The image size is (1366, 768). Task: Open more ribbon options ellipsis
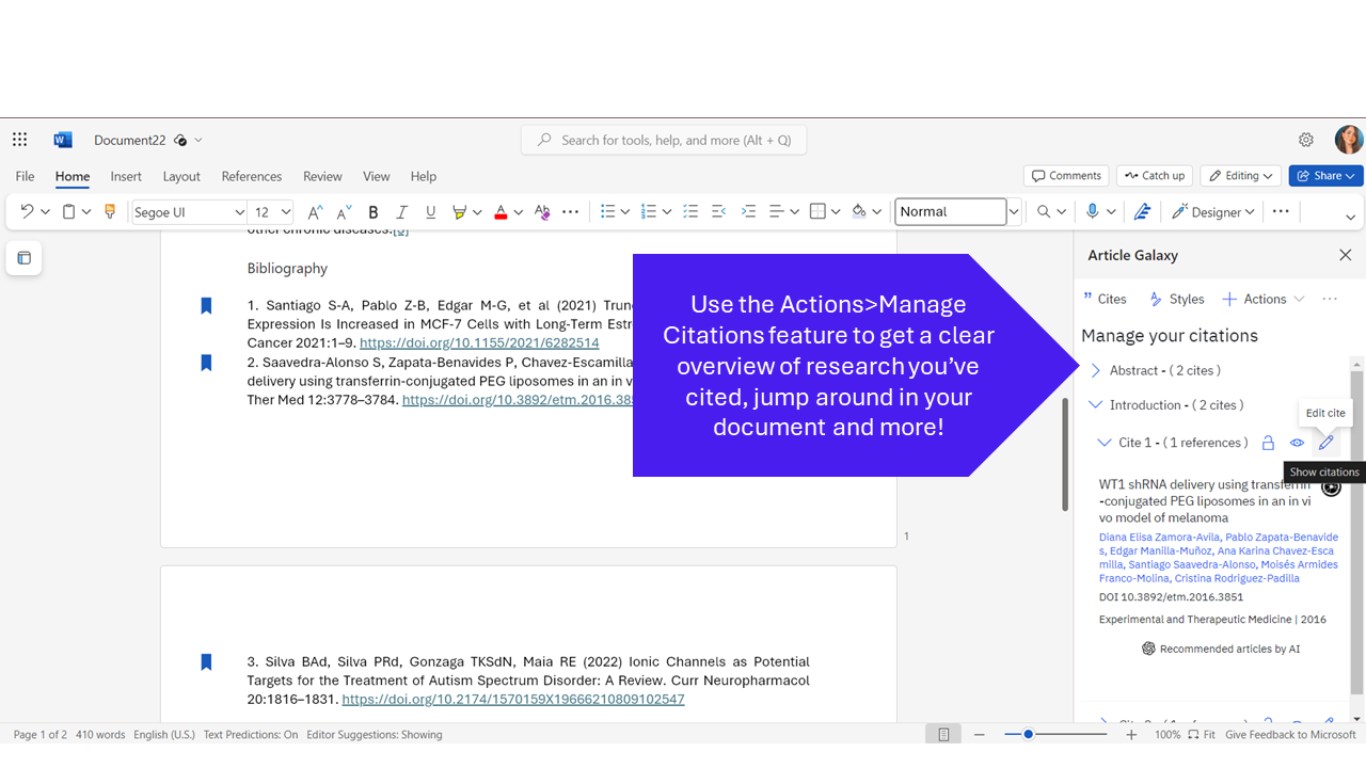(1281, 212)
